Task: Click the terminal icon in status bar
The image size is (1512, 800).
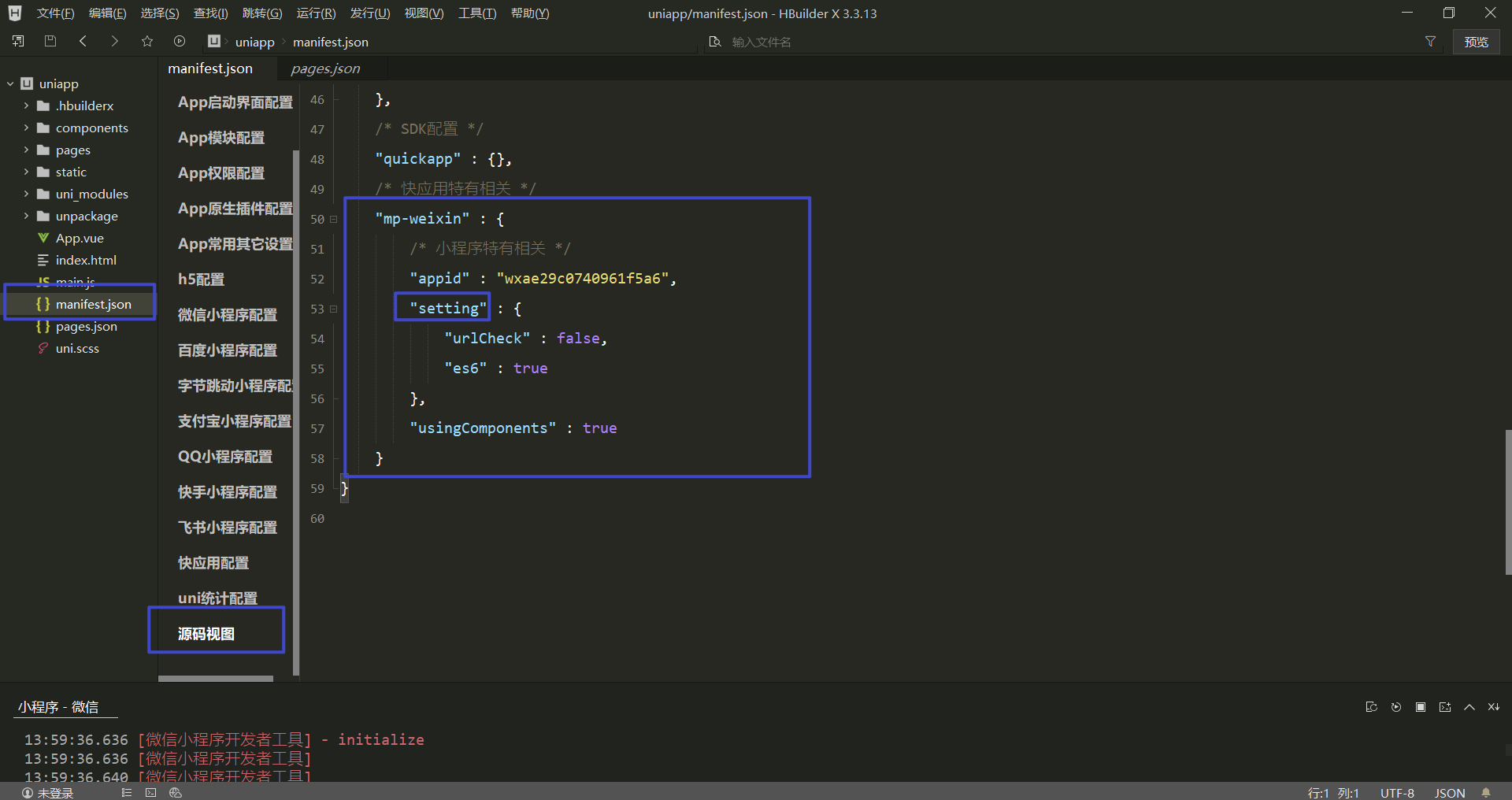Action: [150, 793]
